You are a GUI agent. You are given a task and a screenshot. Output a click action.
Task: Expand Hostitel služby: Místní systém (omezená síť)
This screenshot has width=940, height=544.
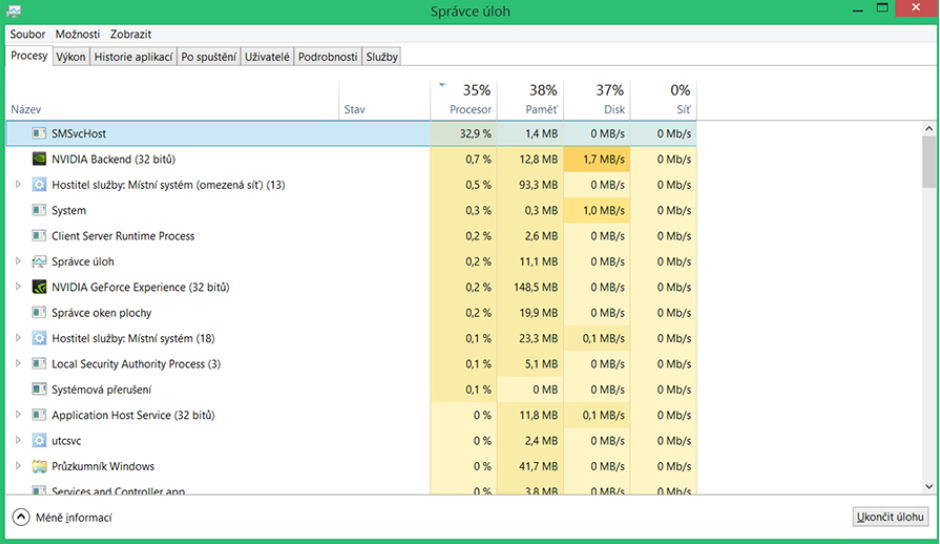(x=18, y=185)
